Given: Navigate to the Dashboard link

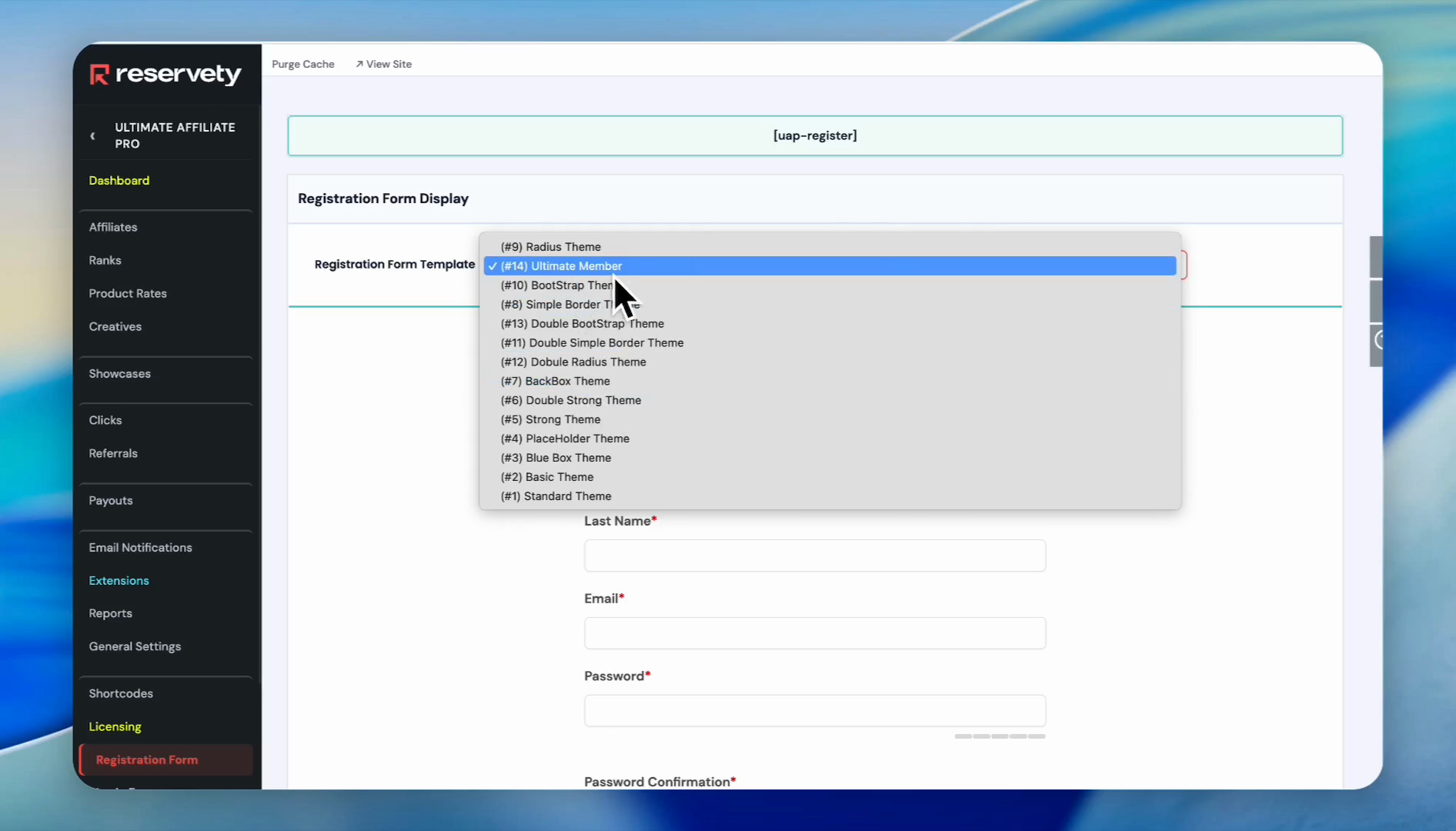Looking at the screenshot, I should (119, 180).
